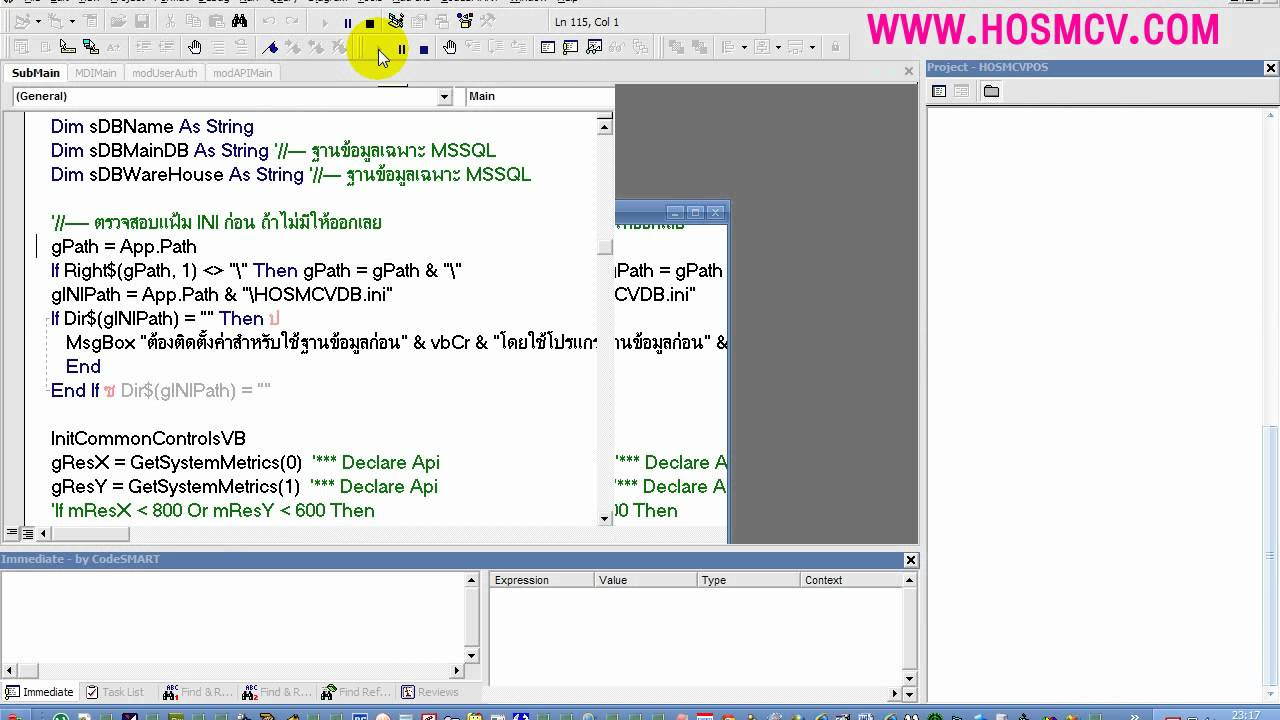This screenshot has width=1280, height=720.
Task: Click code editor vertical scrollbar down arrow
Action: tap(605, 518)
